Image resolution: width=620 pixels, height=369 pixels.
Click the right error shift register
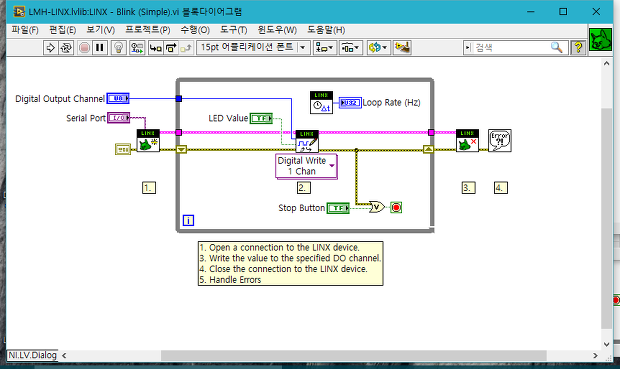429,149
